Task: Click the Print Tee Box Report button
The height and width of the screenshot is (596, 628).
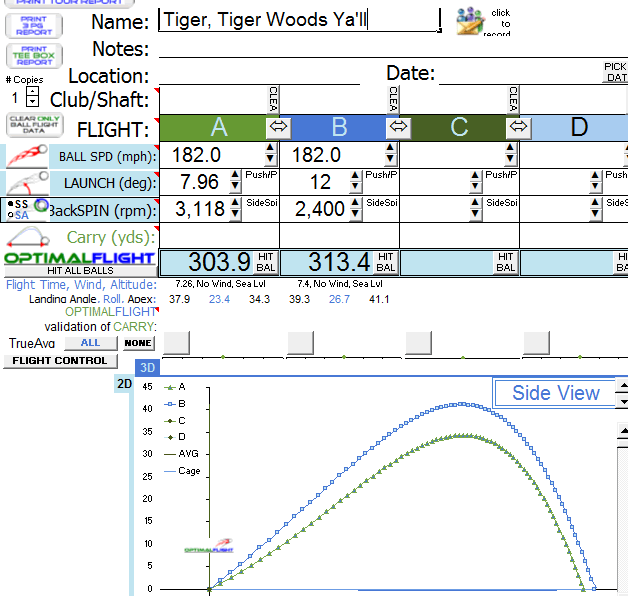Action: pos(34,56)
